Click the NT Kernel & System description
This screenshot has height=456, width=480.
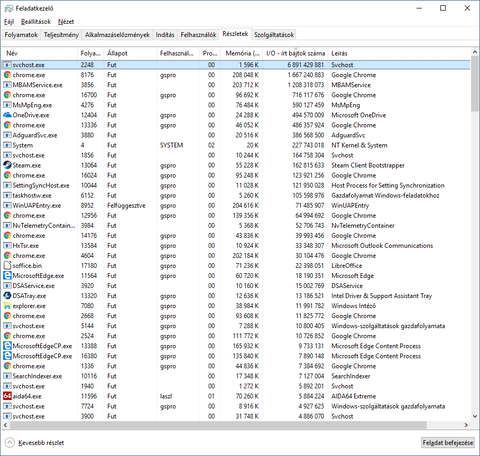coord(359,145)
